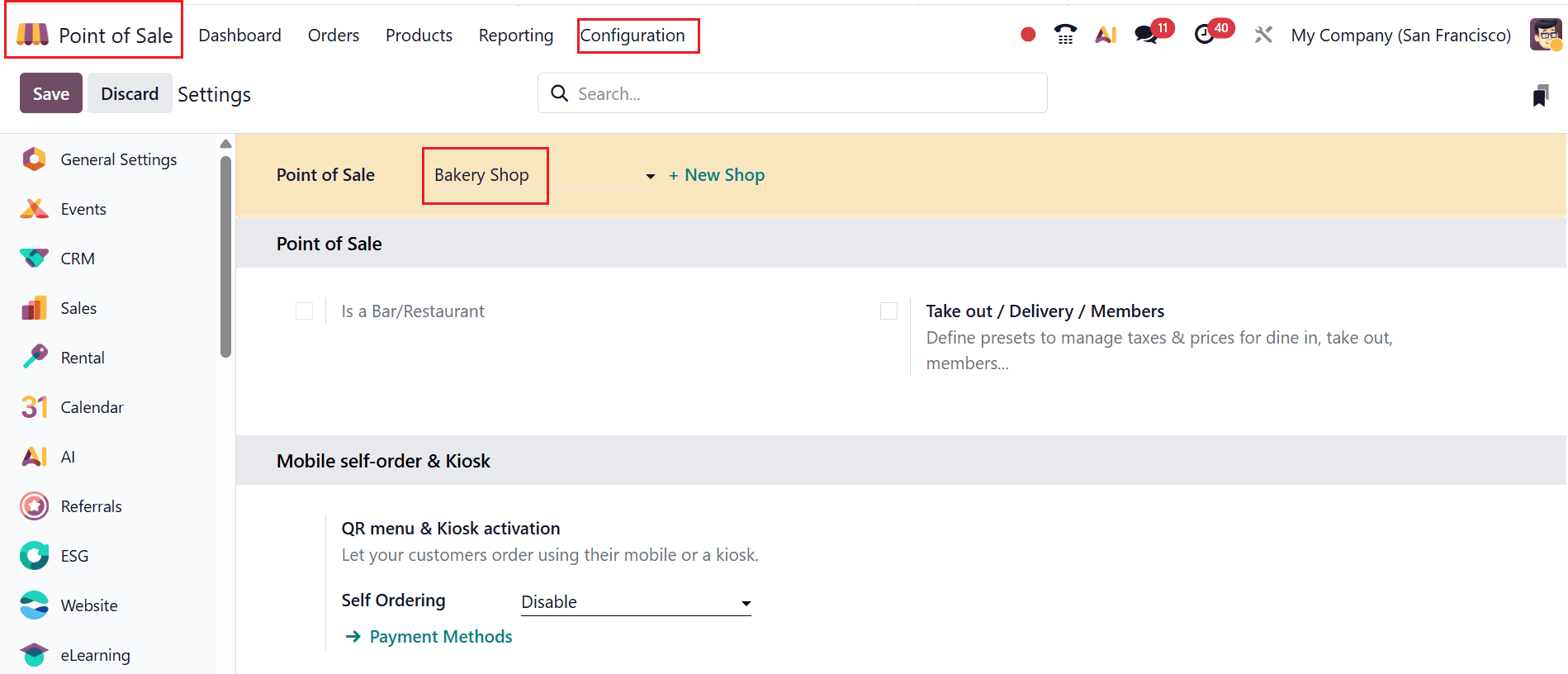1568x674 pixels.
Task: Open the Configuration menu
Action: click(632, 35)
